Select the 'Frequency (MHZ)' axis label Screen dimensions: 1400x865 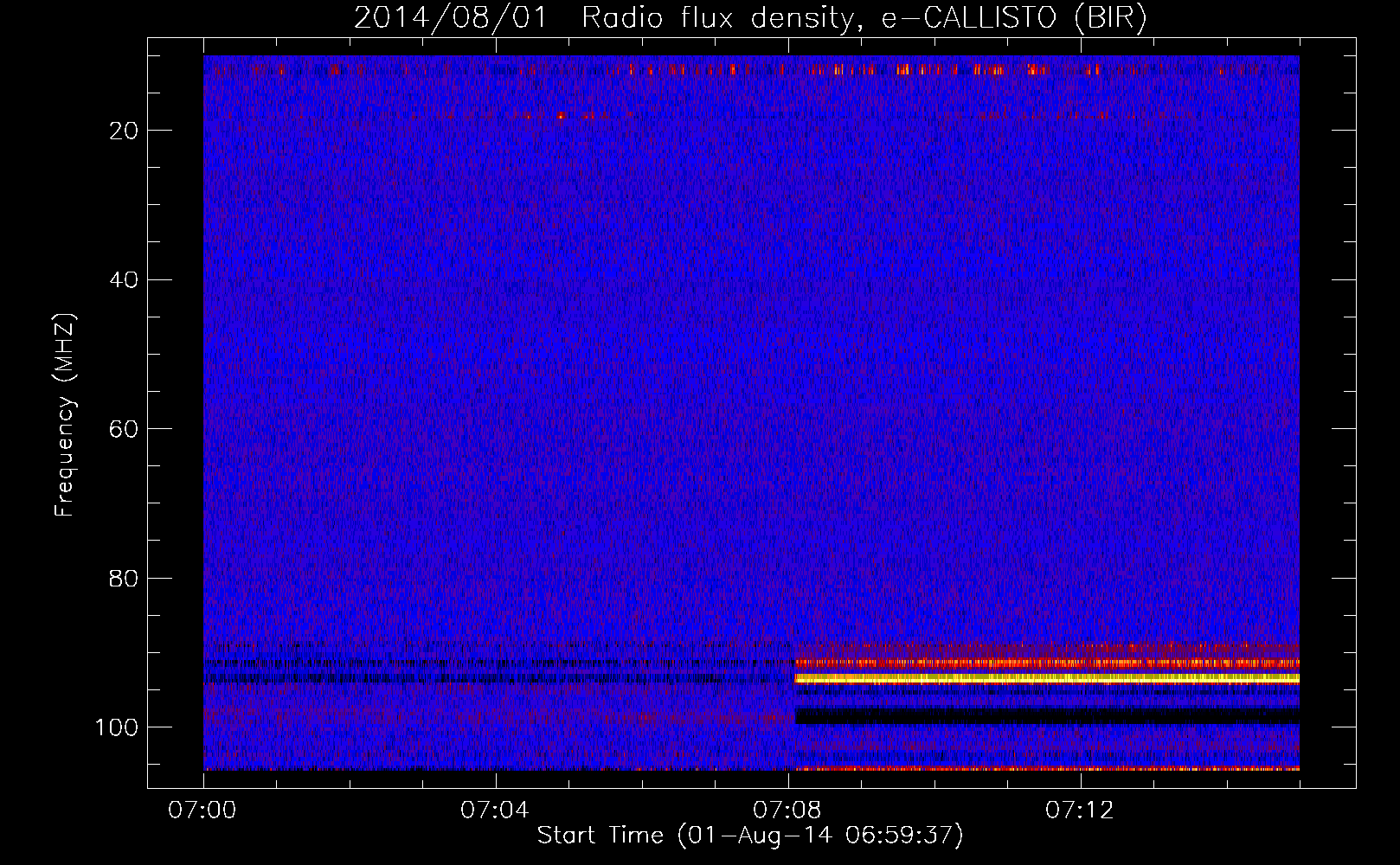pyautogui.click(x=65, y=415)
